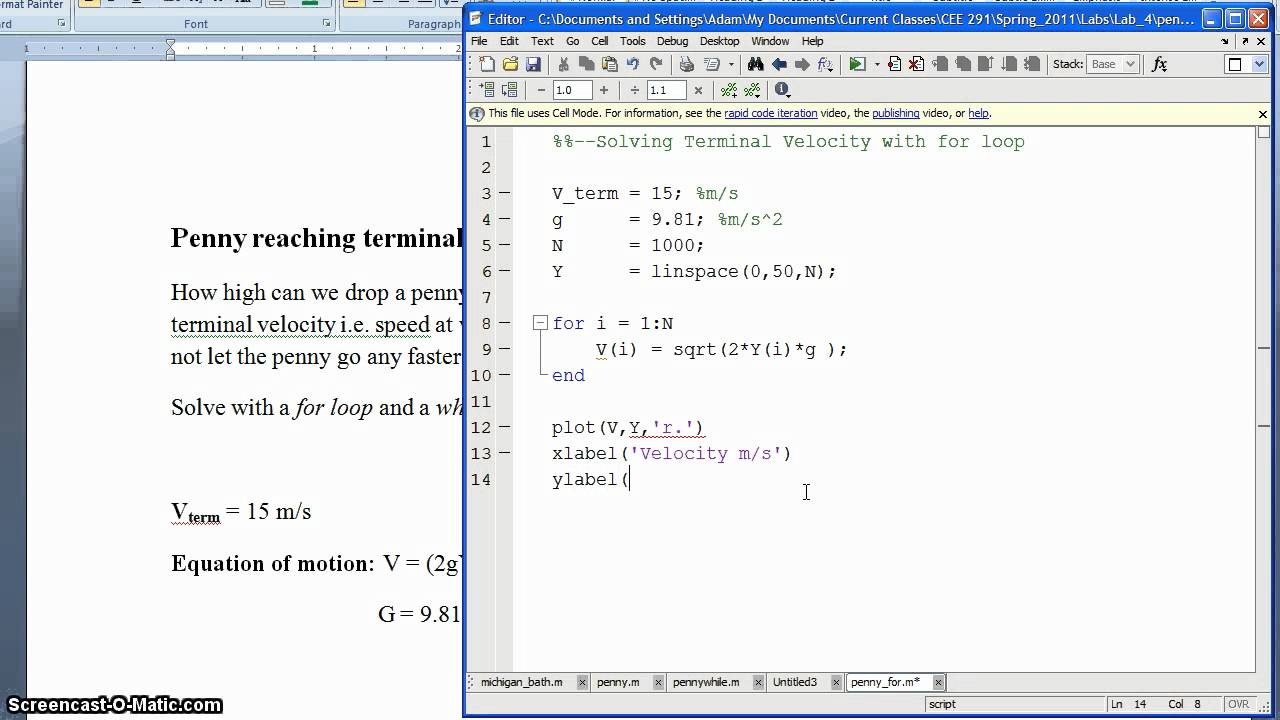Open the Cell menu
The height and width of the screenshot is (720, 1280).
click(600, 41)
